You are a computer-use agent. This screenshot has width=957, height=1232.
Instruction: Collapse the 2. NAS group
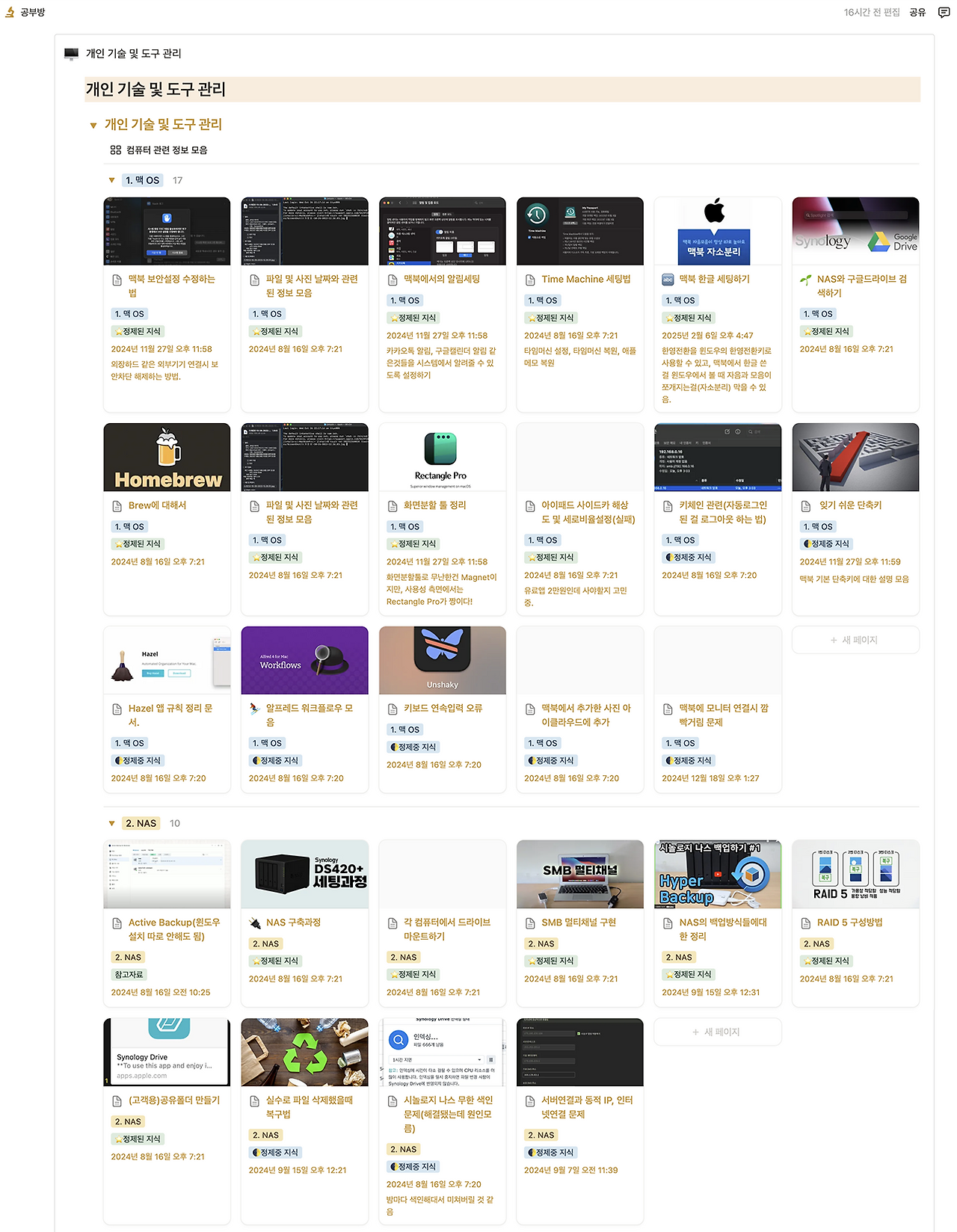coord(111,823)
